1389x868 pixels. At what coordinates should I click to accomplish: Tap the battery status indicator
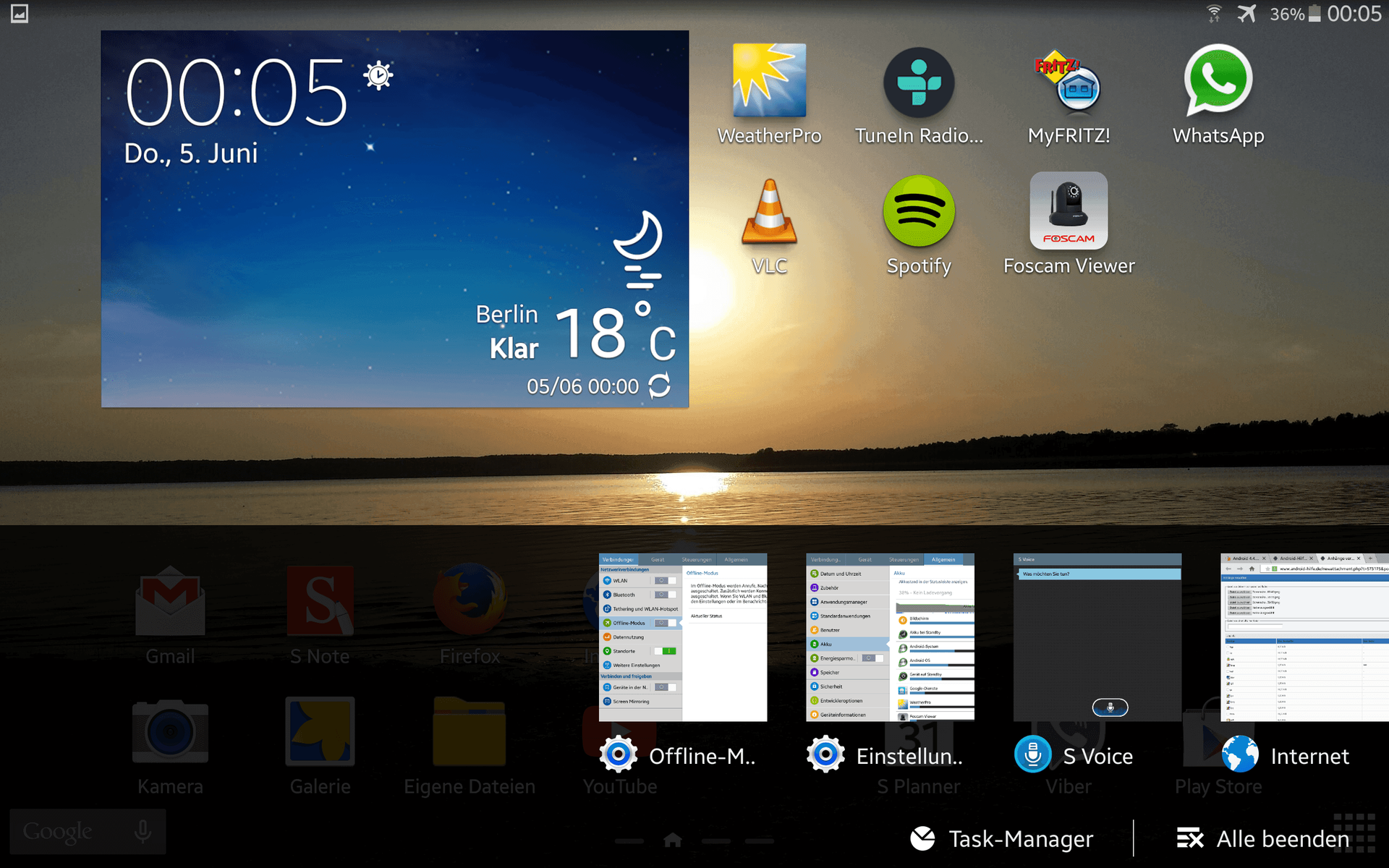click(1295, 14)
